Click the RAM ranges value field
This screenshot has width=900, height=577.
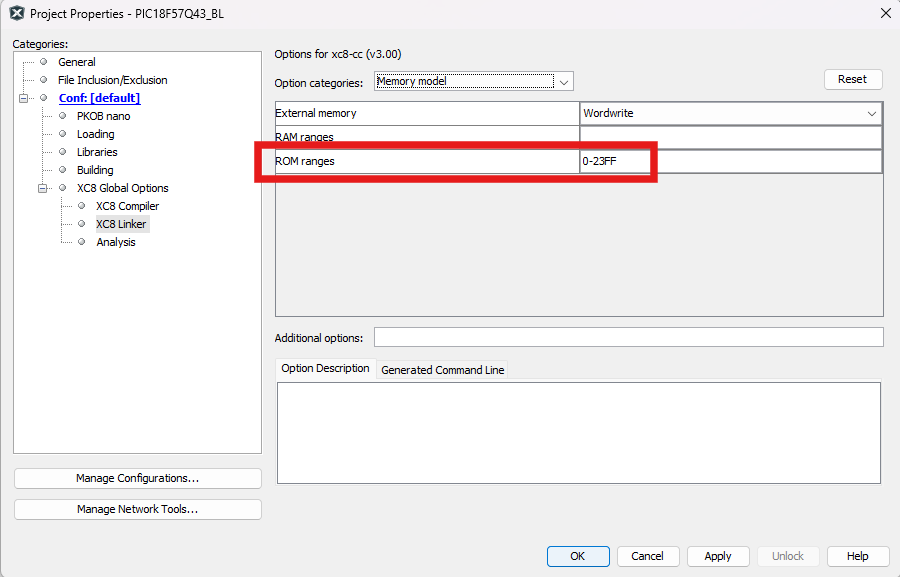(x=730, y=137)
